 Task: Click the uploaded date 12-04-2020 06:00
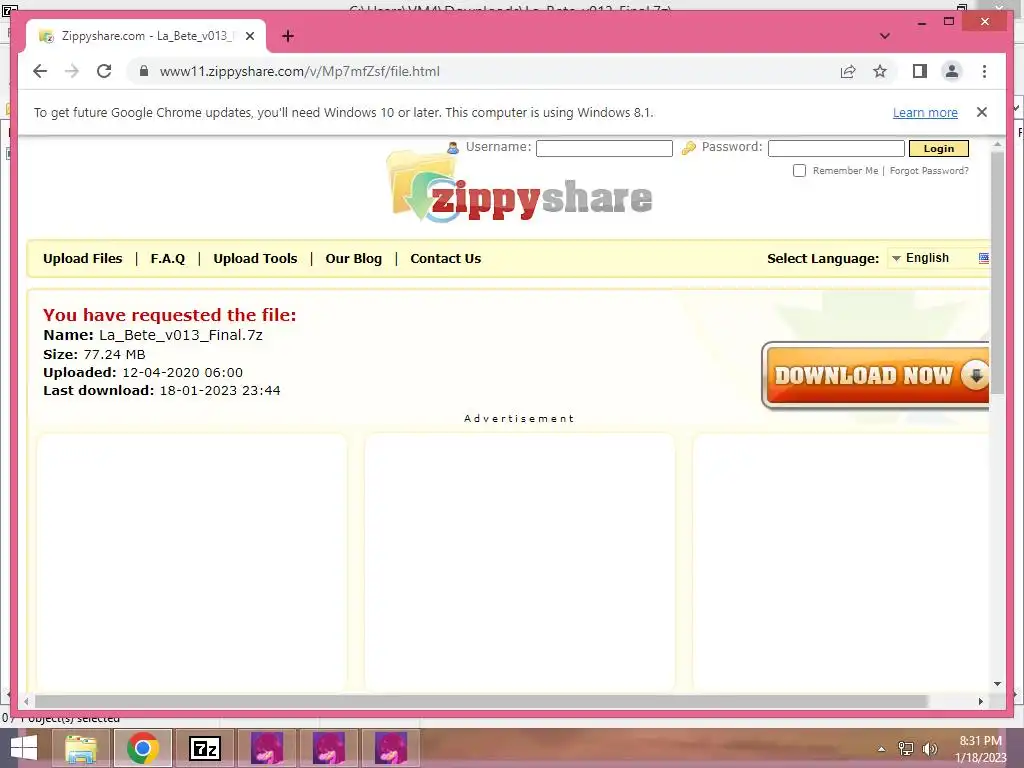[x=182, y=373]
